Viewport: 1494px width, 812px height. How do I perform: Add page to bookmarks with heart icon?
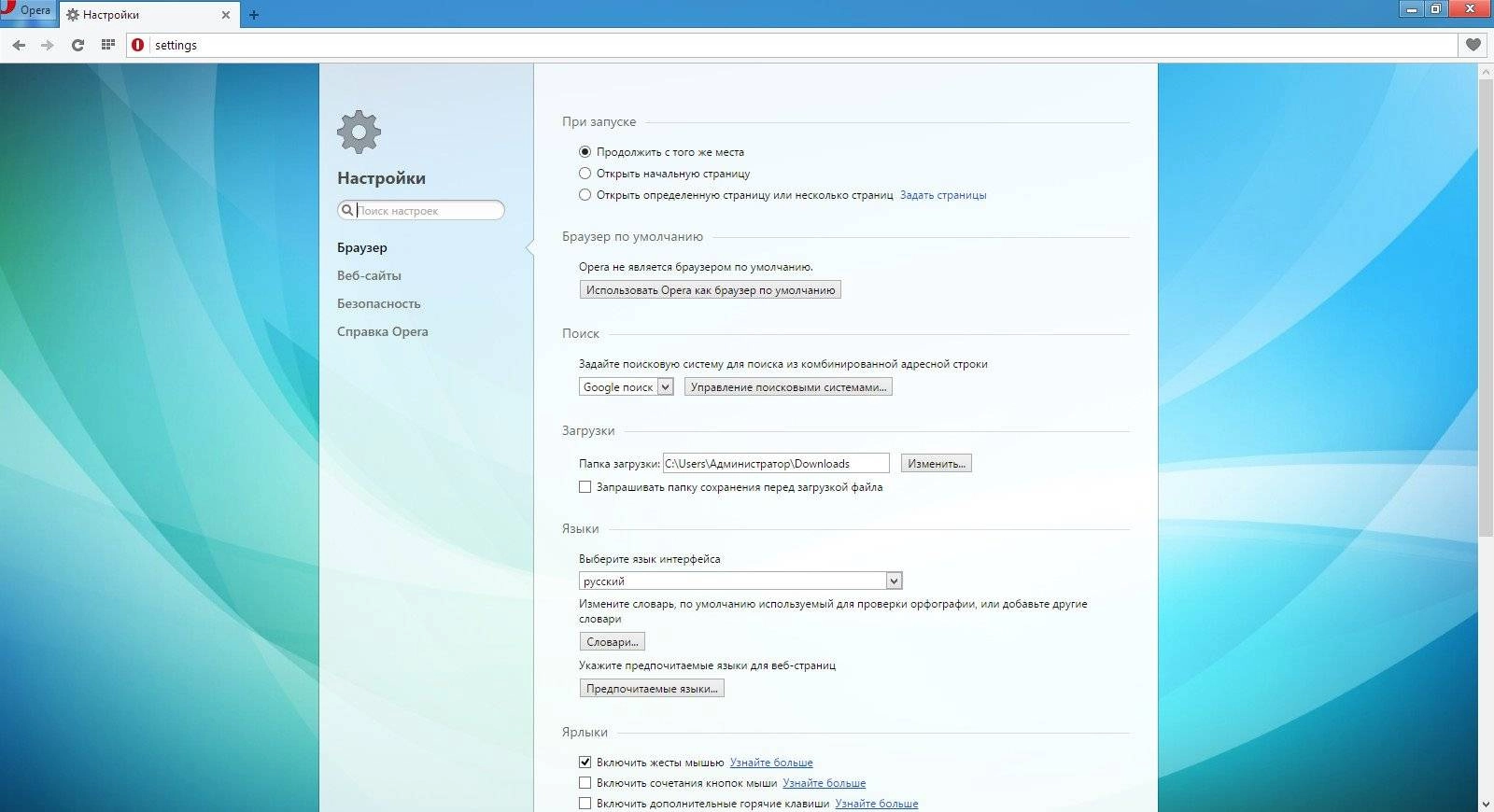point(1473,45)
